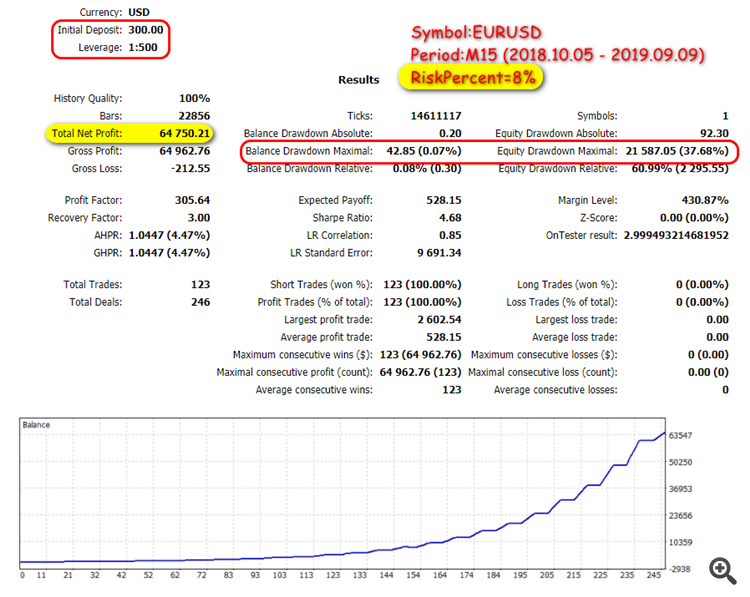Screen dimensions: 750x597
Task: Click the Expected Payoff value 528.15
Action: click(x=444, y=200)
